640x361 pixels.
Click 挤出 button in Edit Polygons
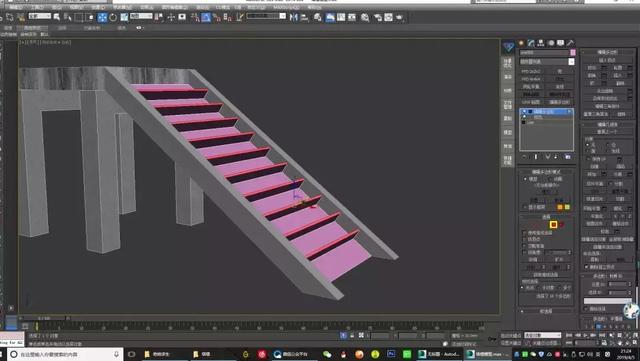click(x=592, y=68)
